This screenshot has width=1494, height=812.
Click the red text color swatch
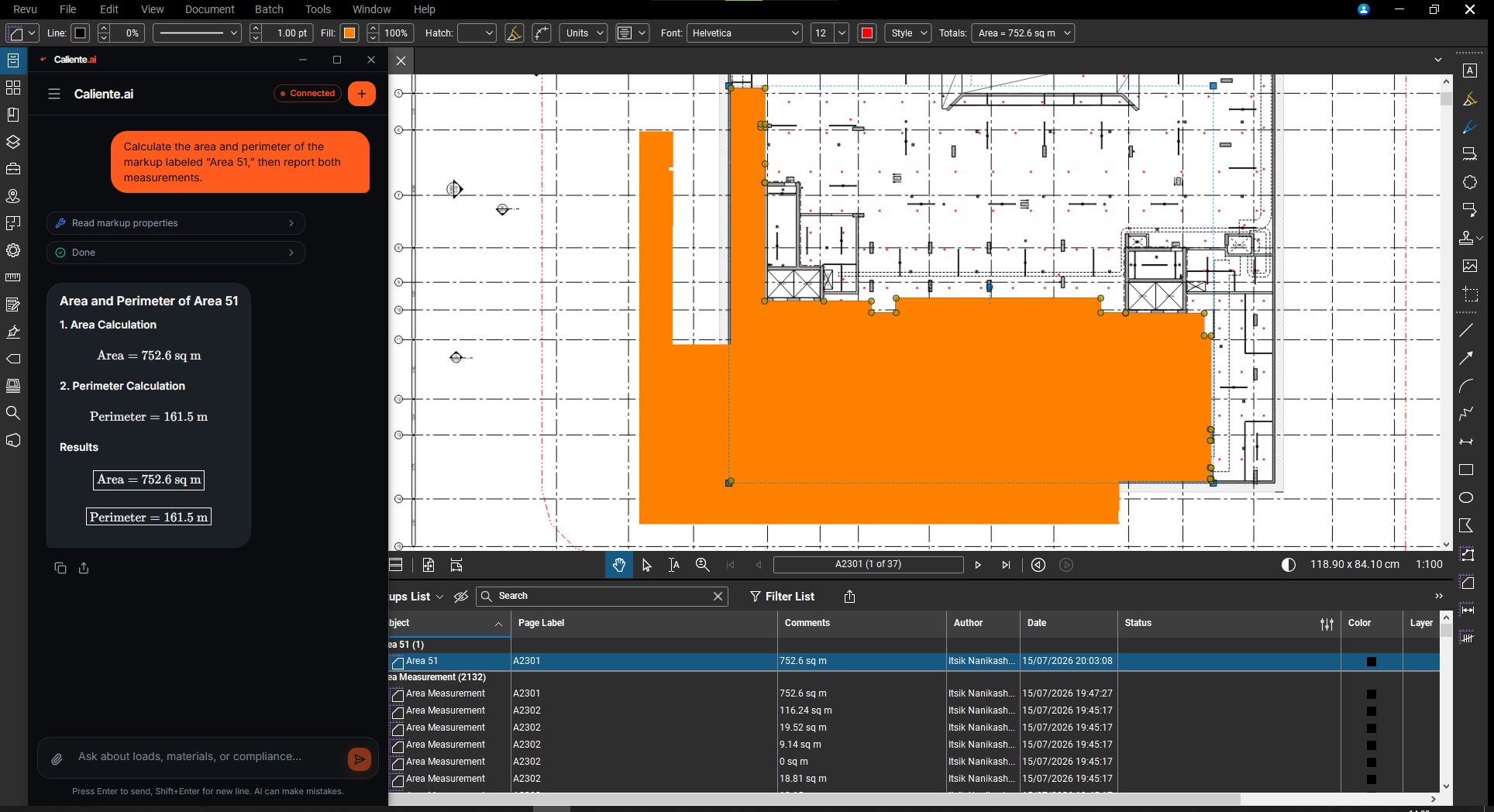click(x=867, y=33)
